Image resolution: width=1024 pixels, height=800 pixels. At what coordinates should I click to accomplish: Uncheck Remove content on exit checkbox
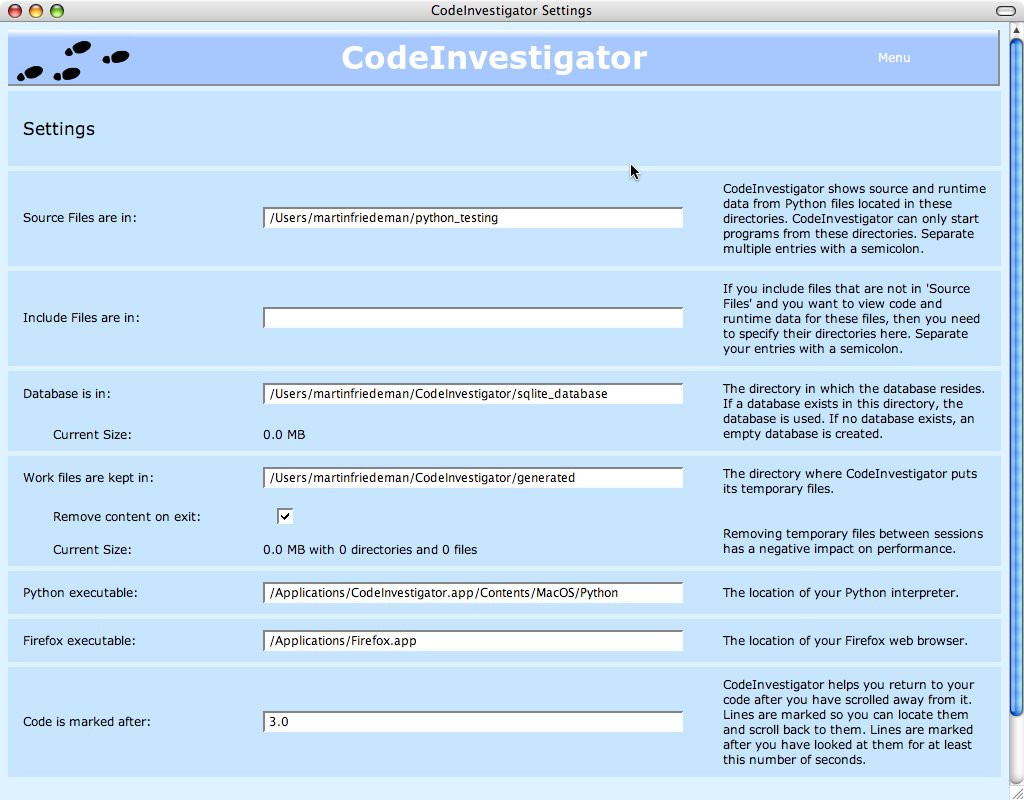285,516
